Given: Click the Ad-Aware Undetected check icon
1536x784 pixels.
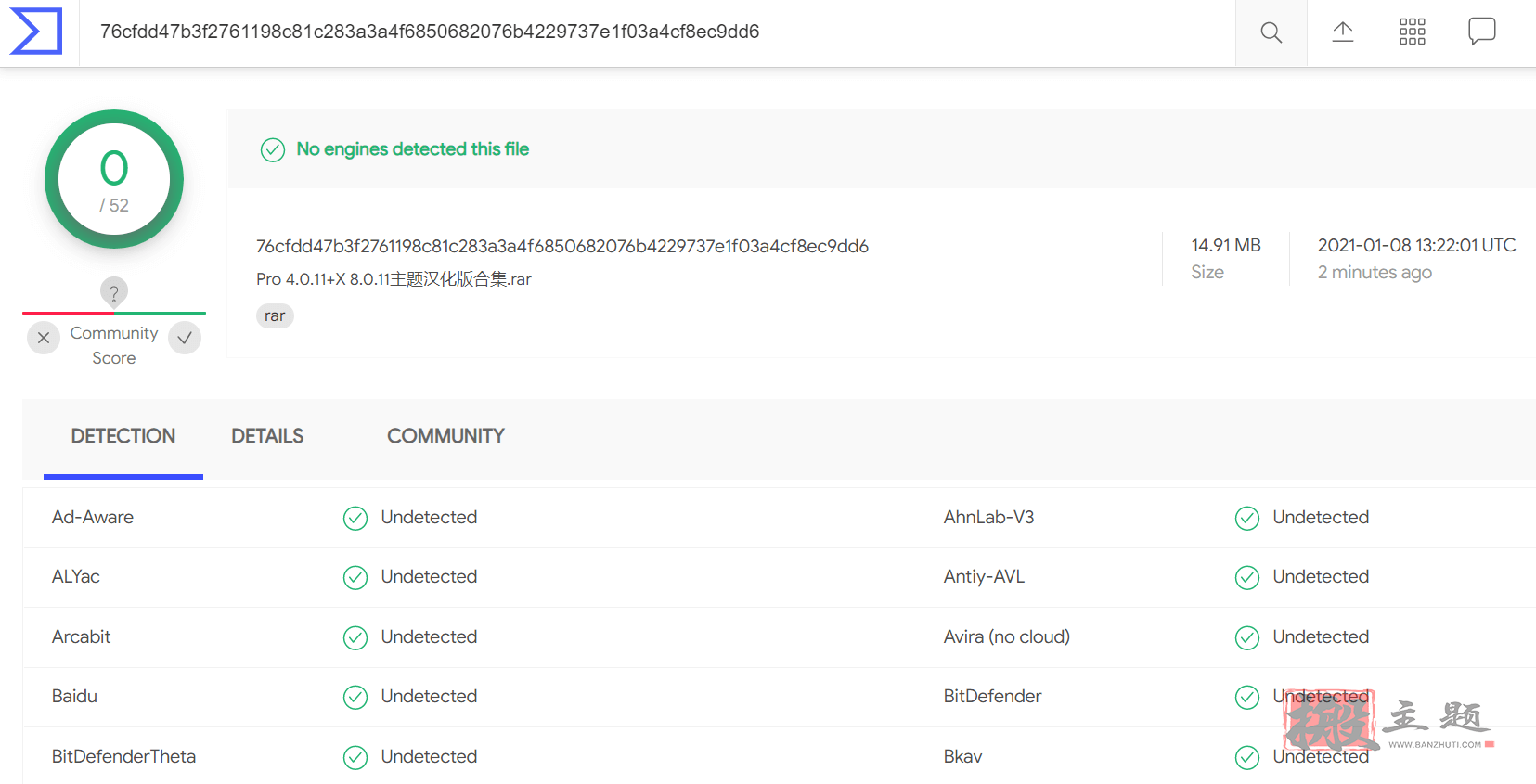Looking at the screenshot, I should (355, 518).
